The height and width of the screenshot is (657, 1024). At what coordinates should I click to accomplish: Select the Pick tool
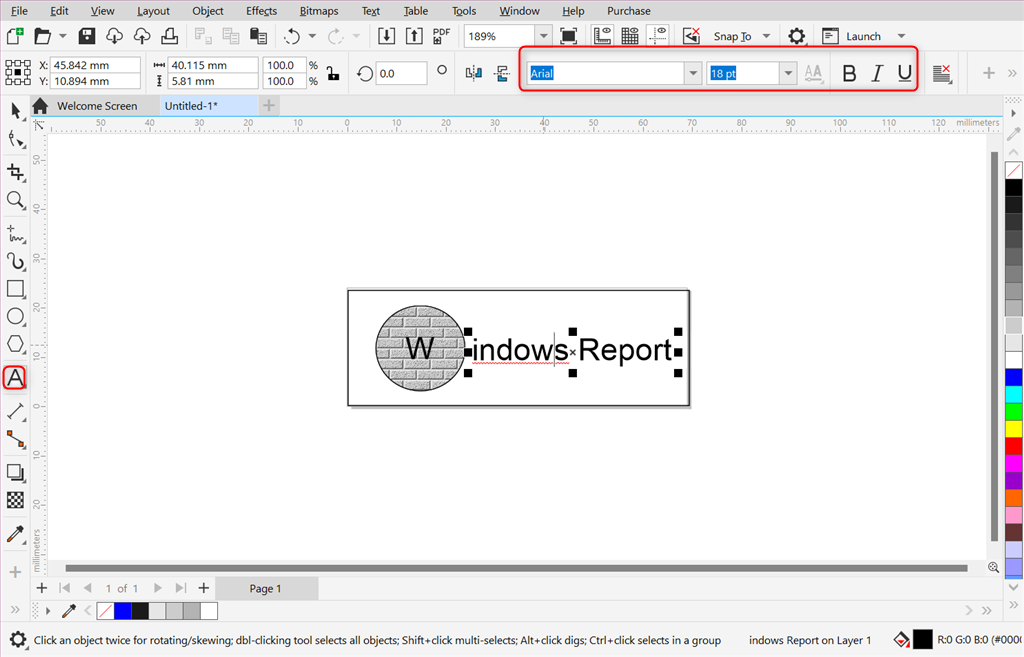point(15,110)
